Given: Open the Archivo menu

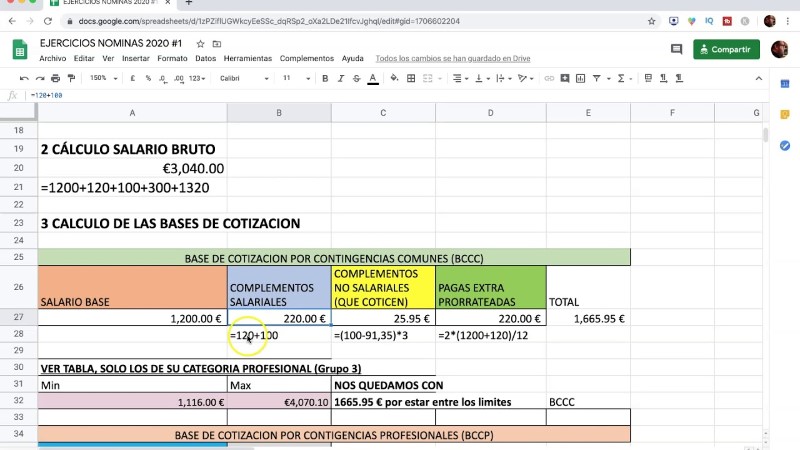Looking at the screenshot, I should [x=53, y=59].
